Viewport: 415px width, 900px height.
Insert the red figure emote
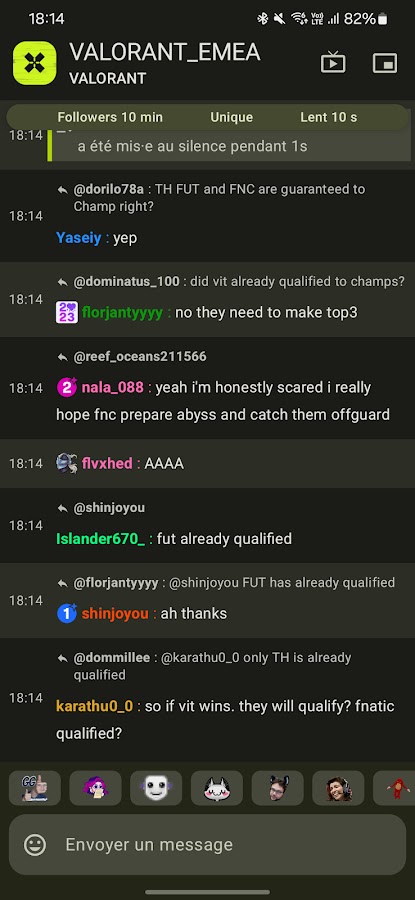[x=396, y=788]
